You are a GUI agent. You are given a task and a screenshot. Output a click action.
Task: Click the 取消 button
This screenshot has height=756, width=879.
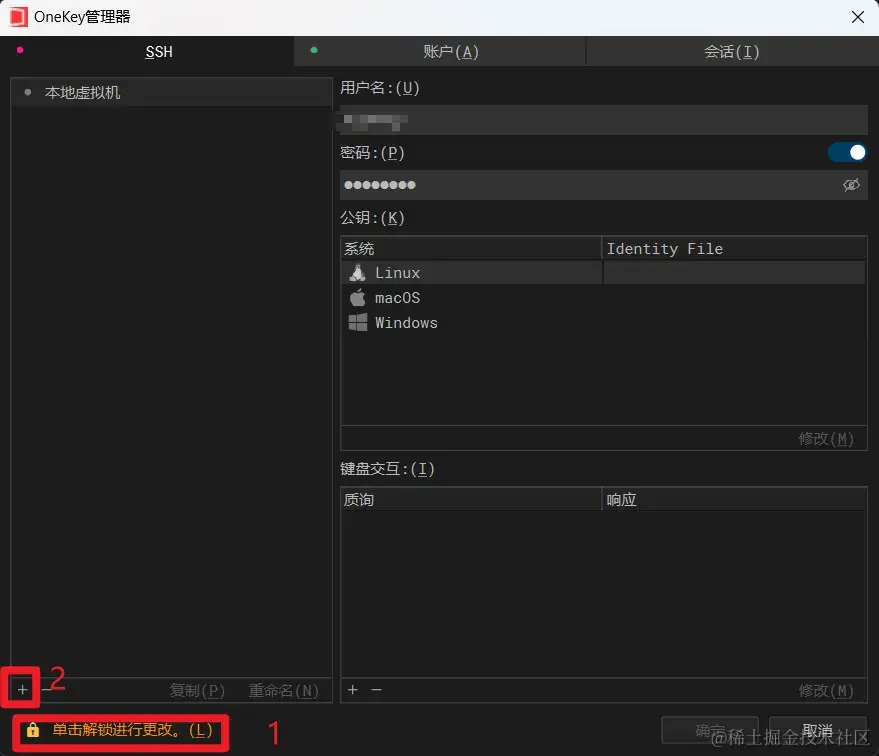coord(817,730)
